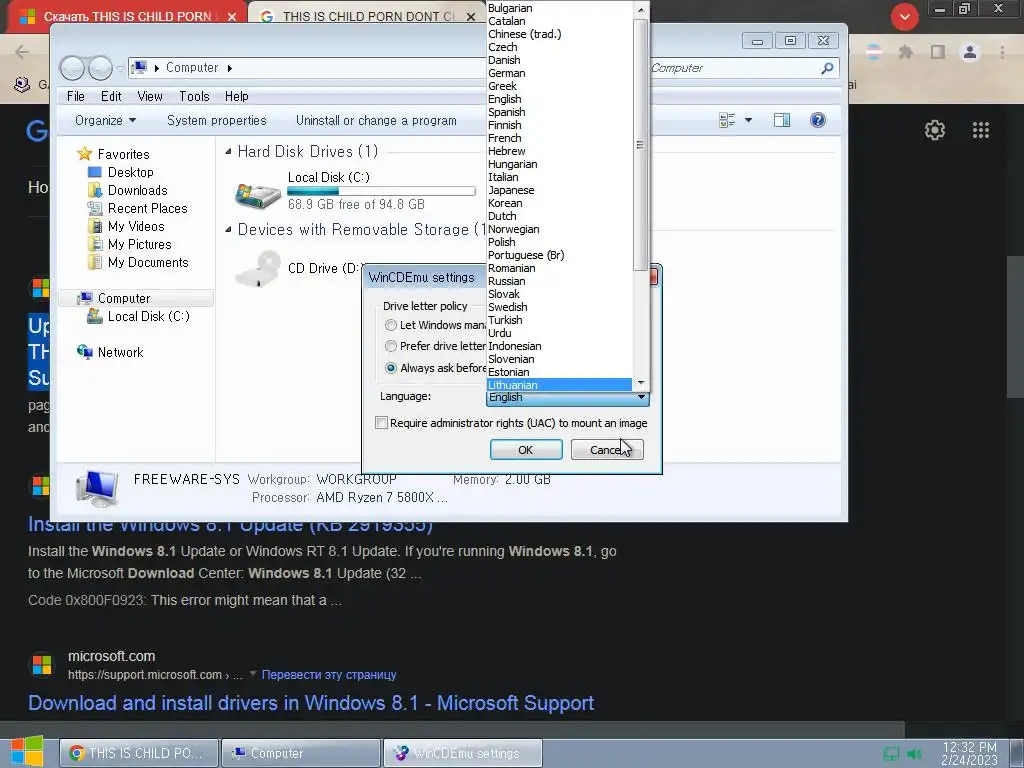Viewport: 1024px width, 768px height.
Task: Click the volume speaker tray icon
Action: coord(914,754)
